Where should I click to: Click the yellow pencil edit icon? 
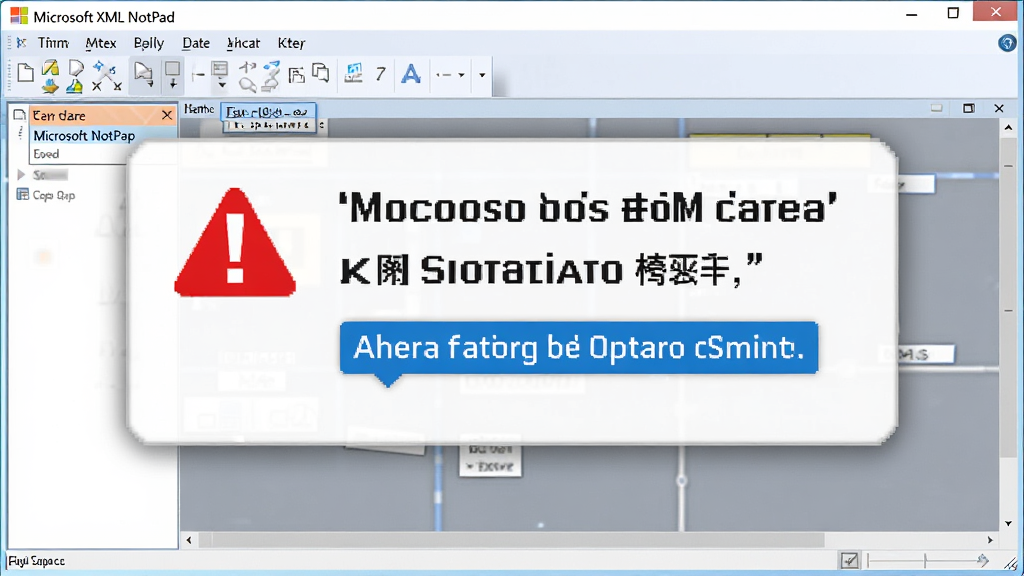[50, 67]
